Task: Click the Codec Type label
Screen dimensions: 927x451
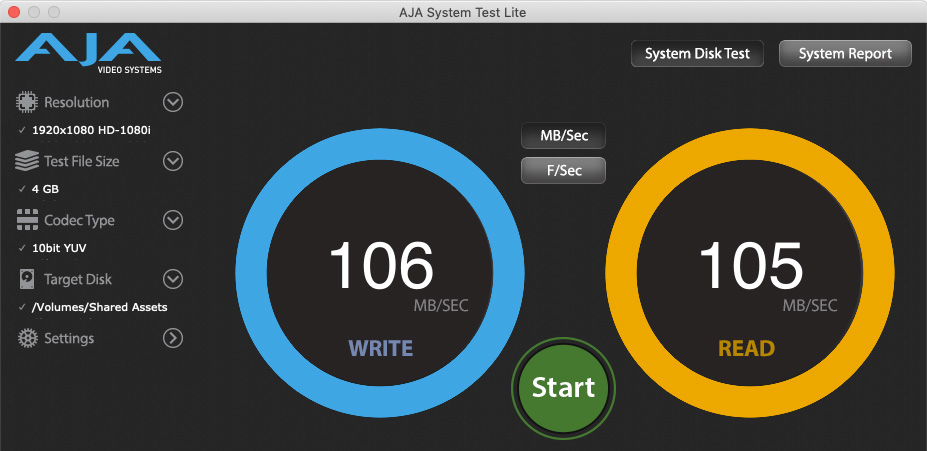Action: coord(79,220)
